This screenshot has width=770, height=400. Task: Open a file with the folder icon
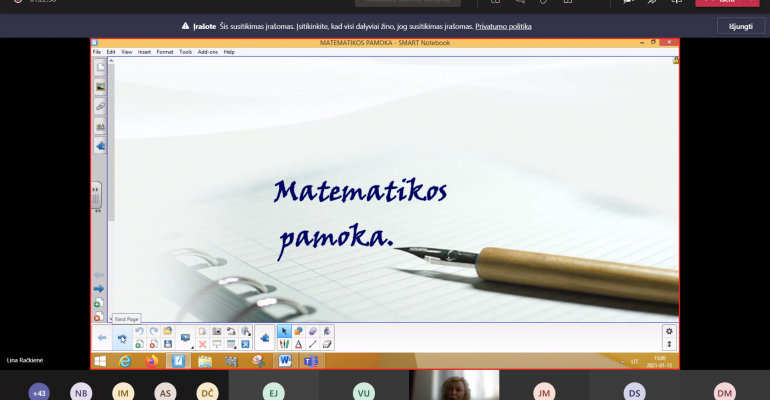pyautogui.click(x=168, y=331)
